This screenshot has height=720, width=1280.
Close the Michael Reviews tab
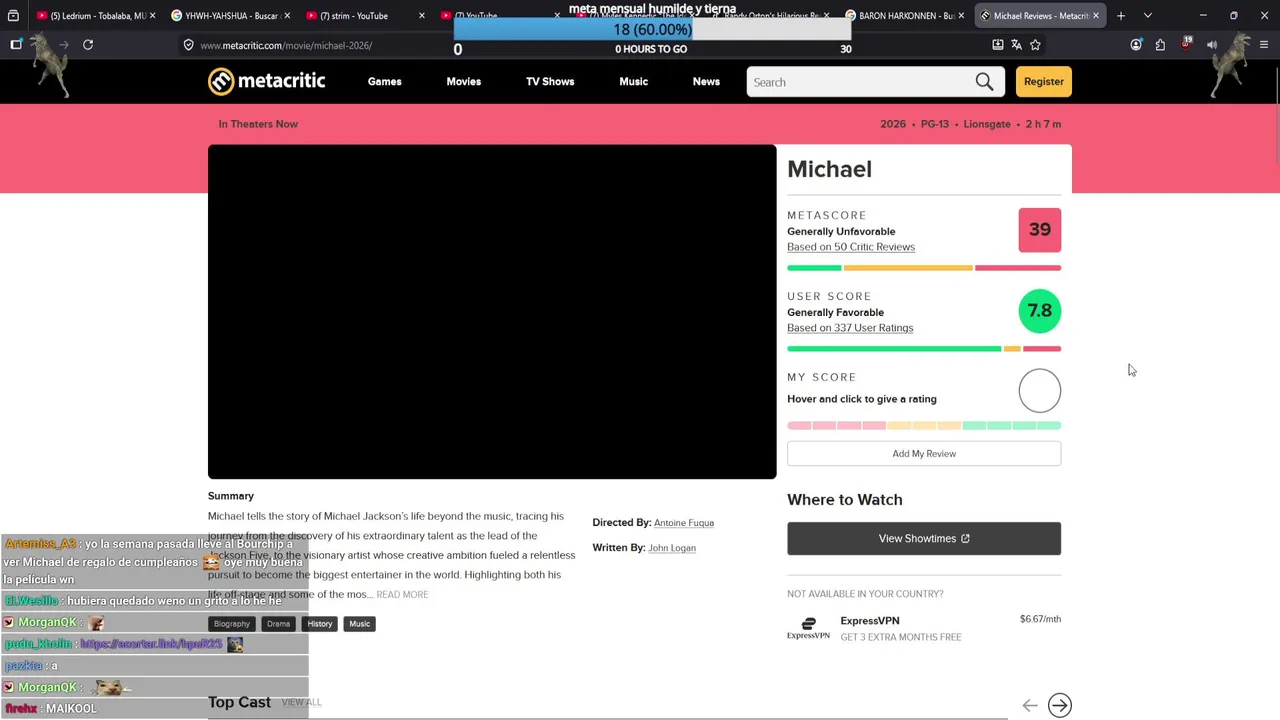(x=1096, y=16)
